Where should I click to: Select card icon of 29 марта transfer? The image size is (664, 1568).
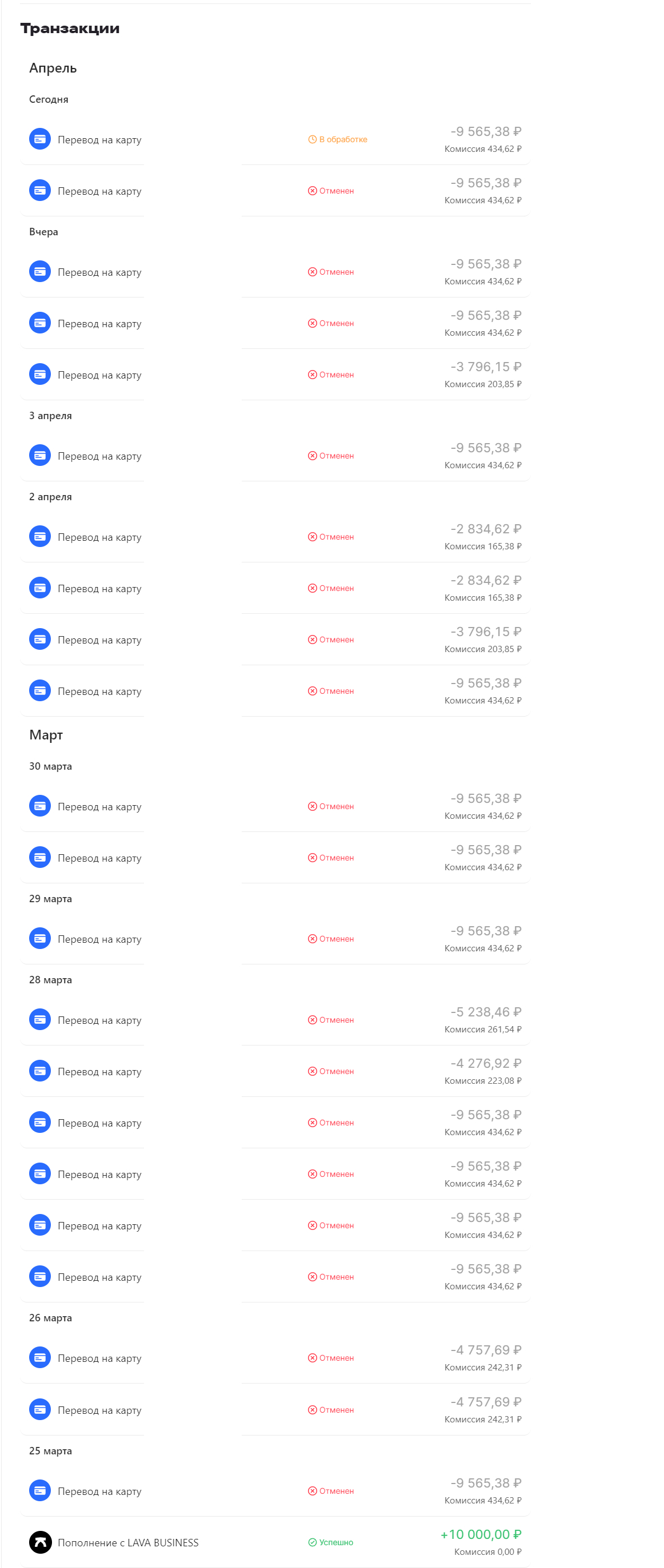(40, 939)
